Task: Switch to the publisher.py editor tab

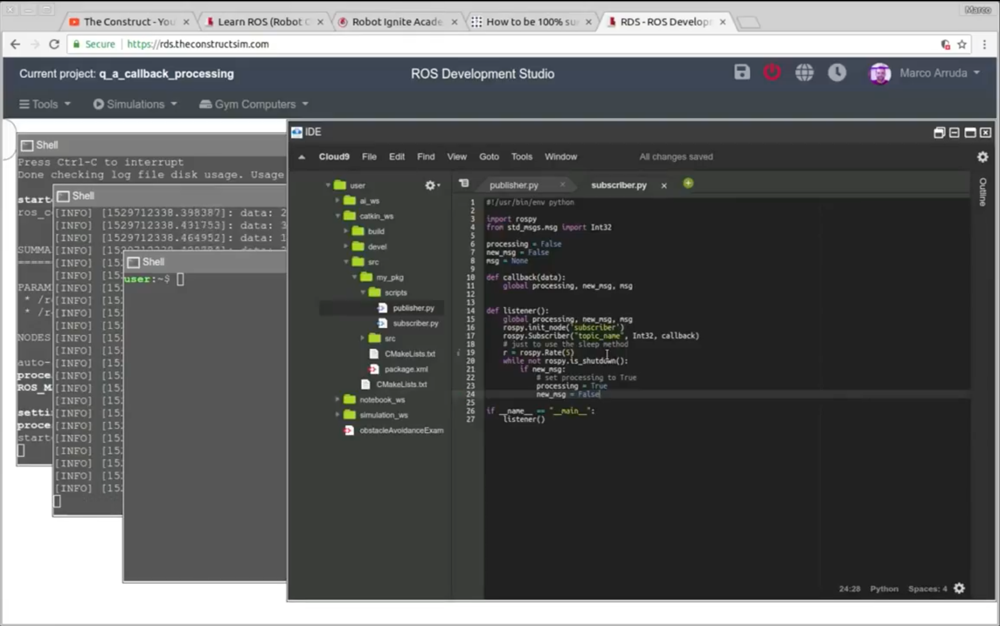Action: (x=514, y=185)
